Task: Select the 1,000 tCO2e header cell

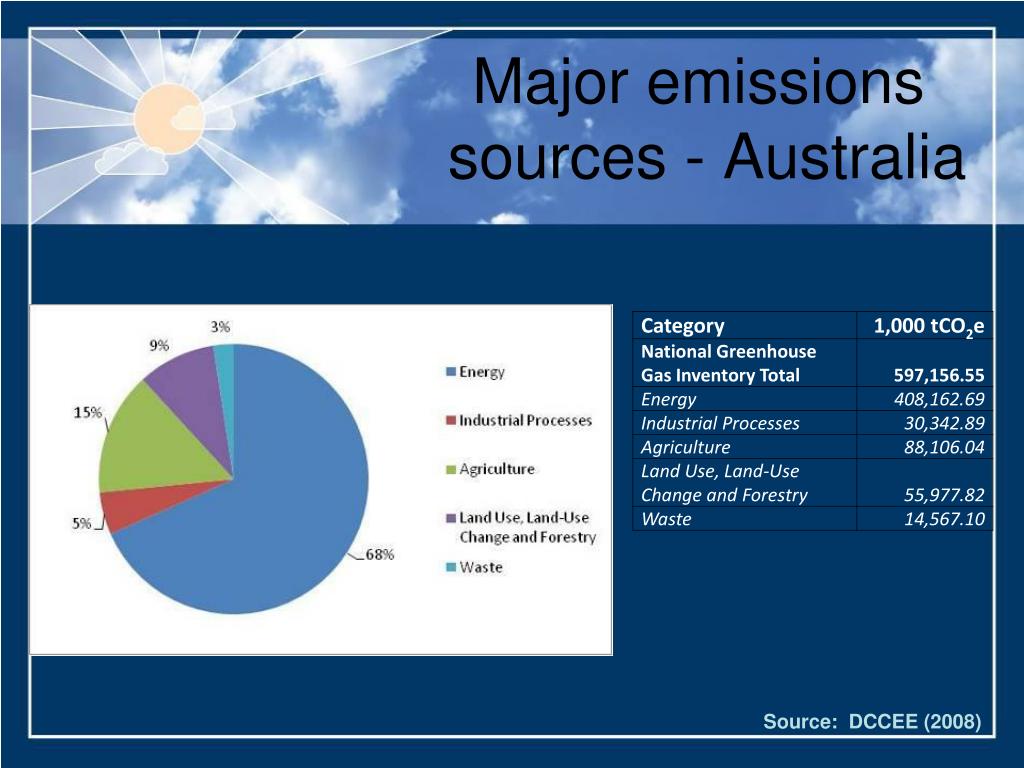Action: click(x=925, y=325)
